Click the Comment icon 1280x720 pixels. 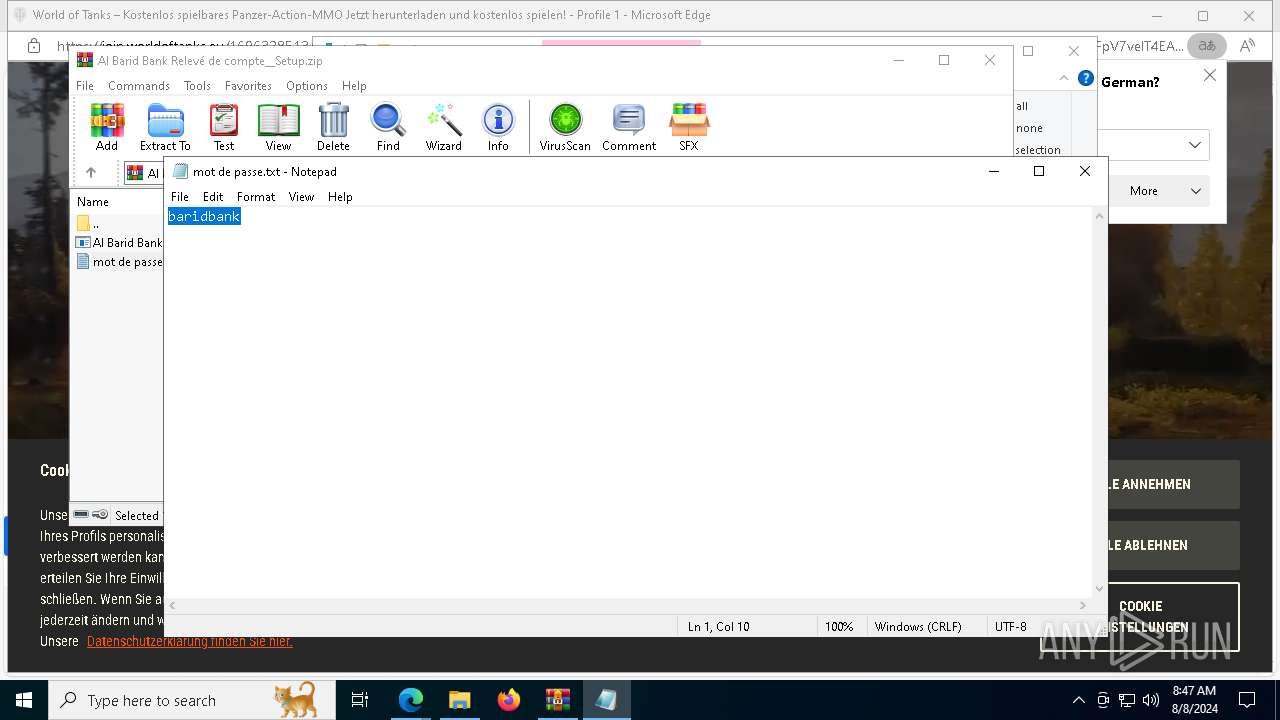point(629,127)
